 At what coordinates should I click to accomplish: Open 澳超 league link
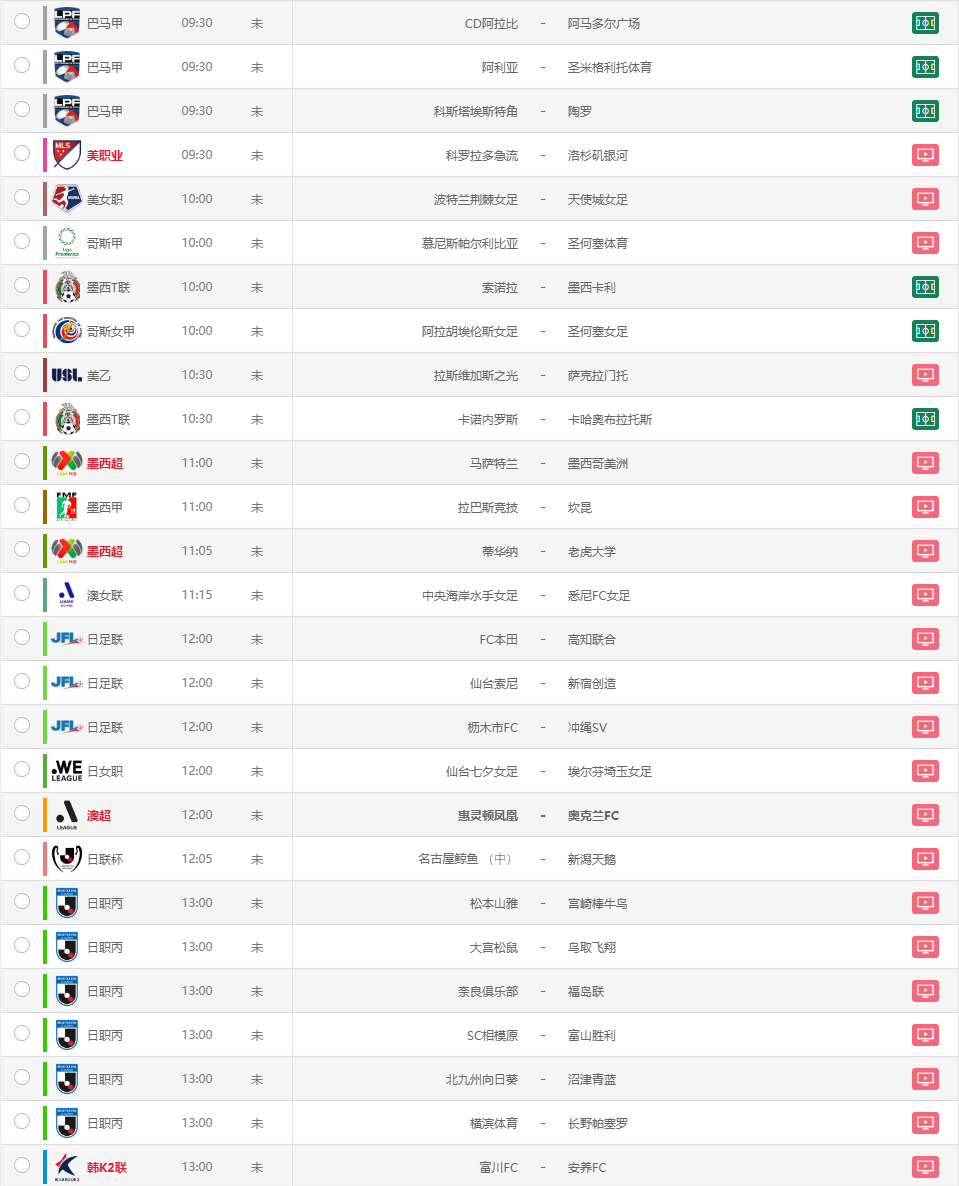coord(98,815)
